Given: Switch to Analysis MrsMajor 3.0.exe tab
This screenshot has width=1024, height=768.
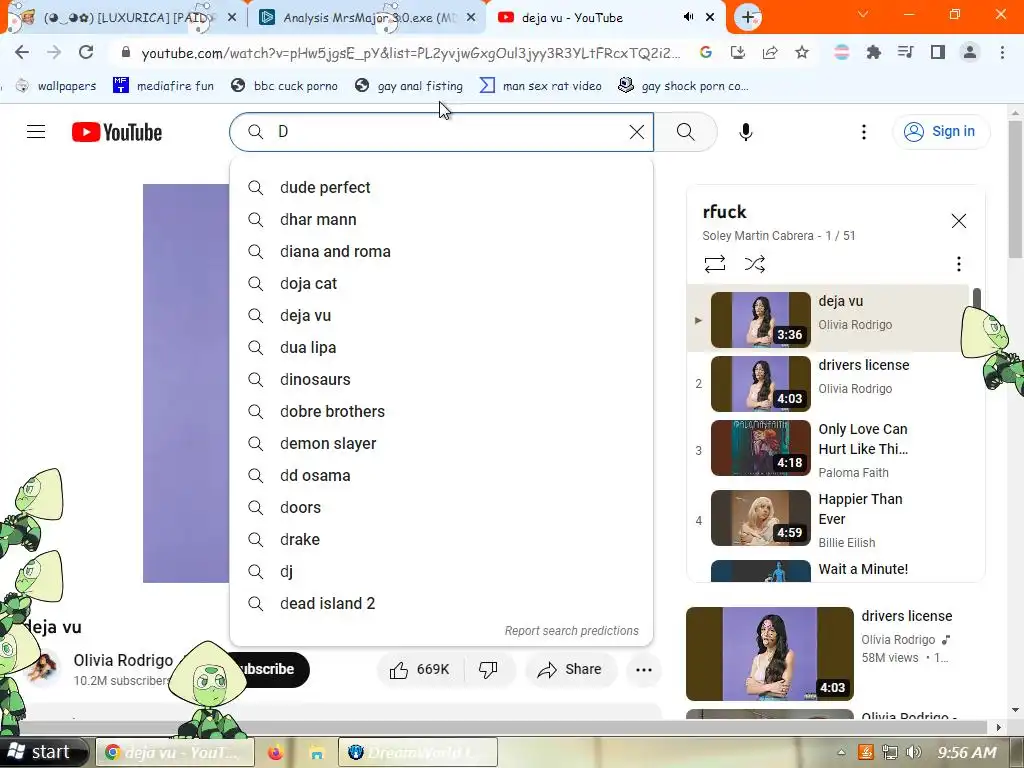Looking at the screenshot, I should click(368, 18).
